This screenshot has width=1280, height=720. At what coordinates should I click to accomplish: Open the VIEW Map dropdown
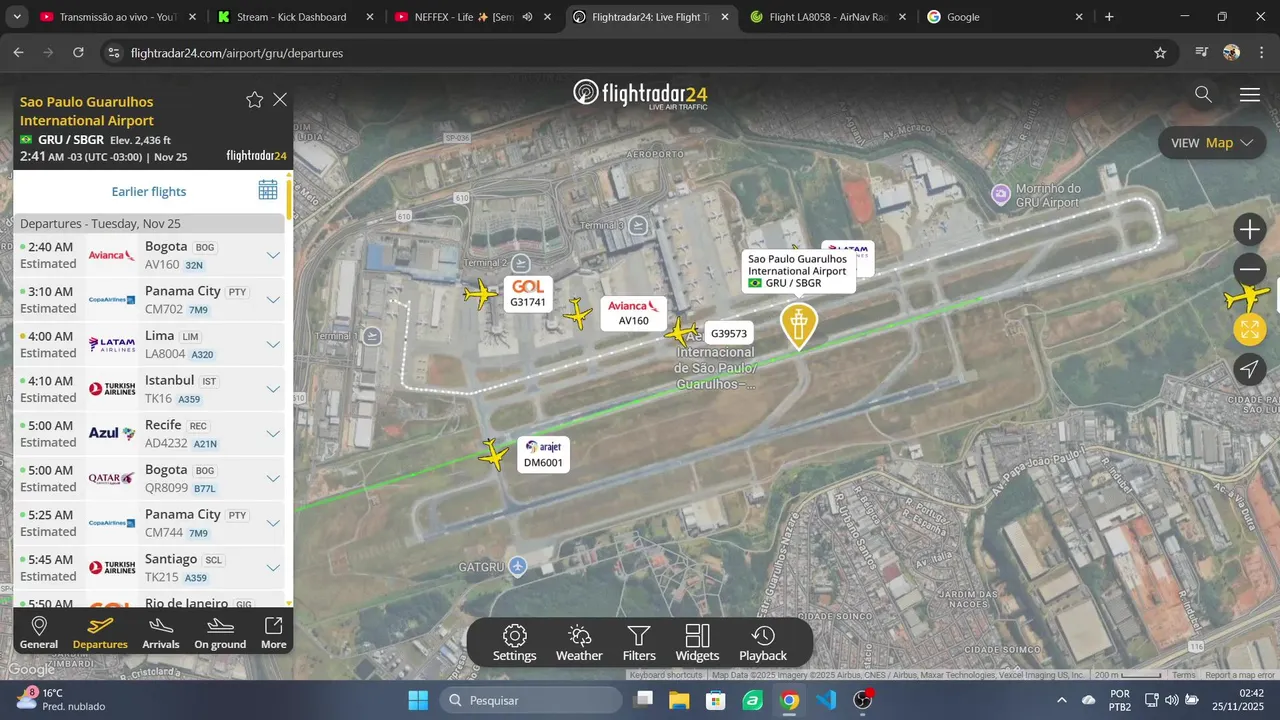pyautogui.click(x=1212, y=143)
